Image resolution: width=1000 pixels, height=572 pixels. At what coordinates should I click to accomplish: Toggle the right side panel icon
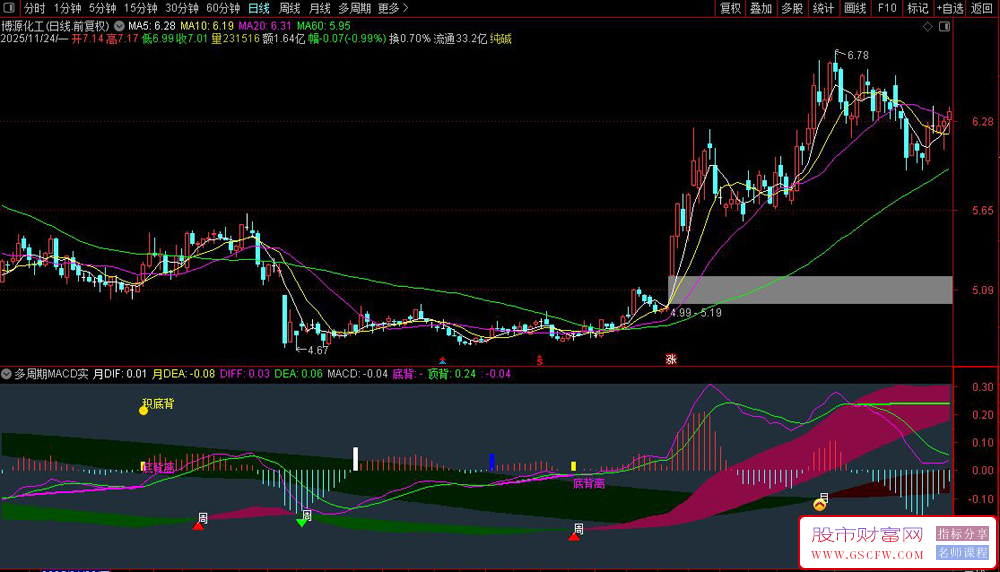[945, 26]
